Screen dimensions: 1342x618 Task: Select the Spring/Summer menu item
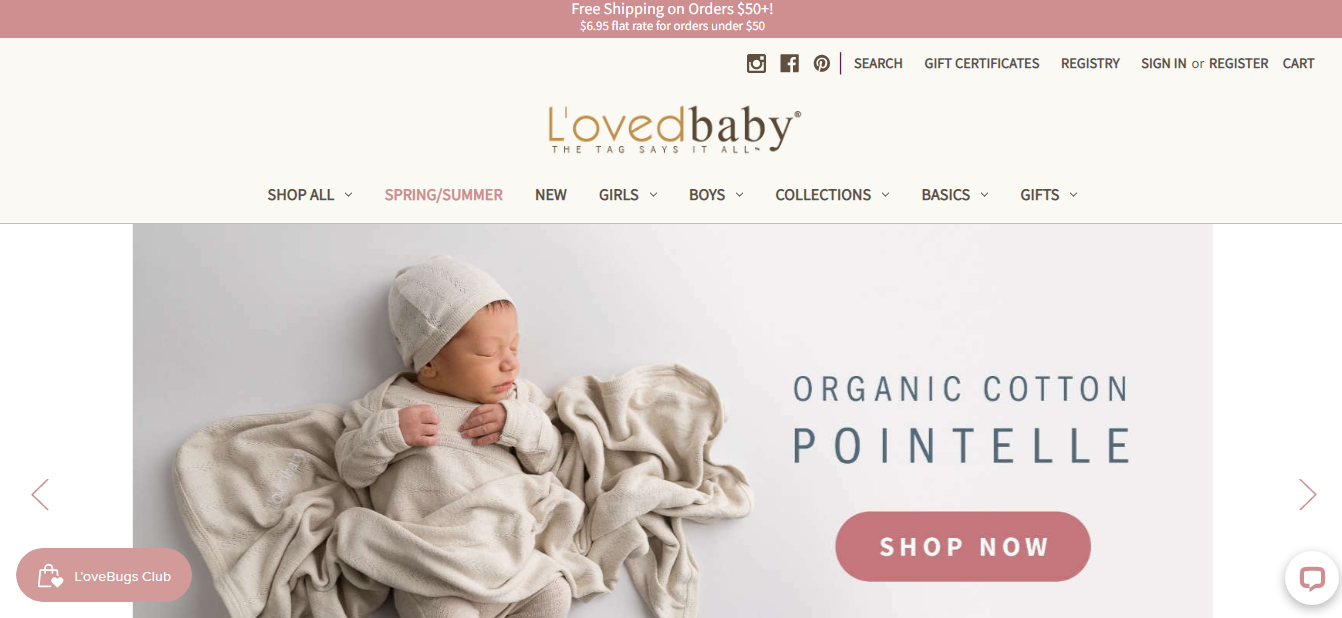(444, 195)
